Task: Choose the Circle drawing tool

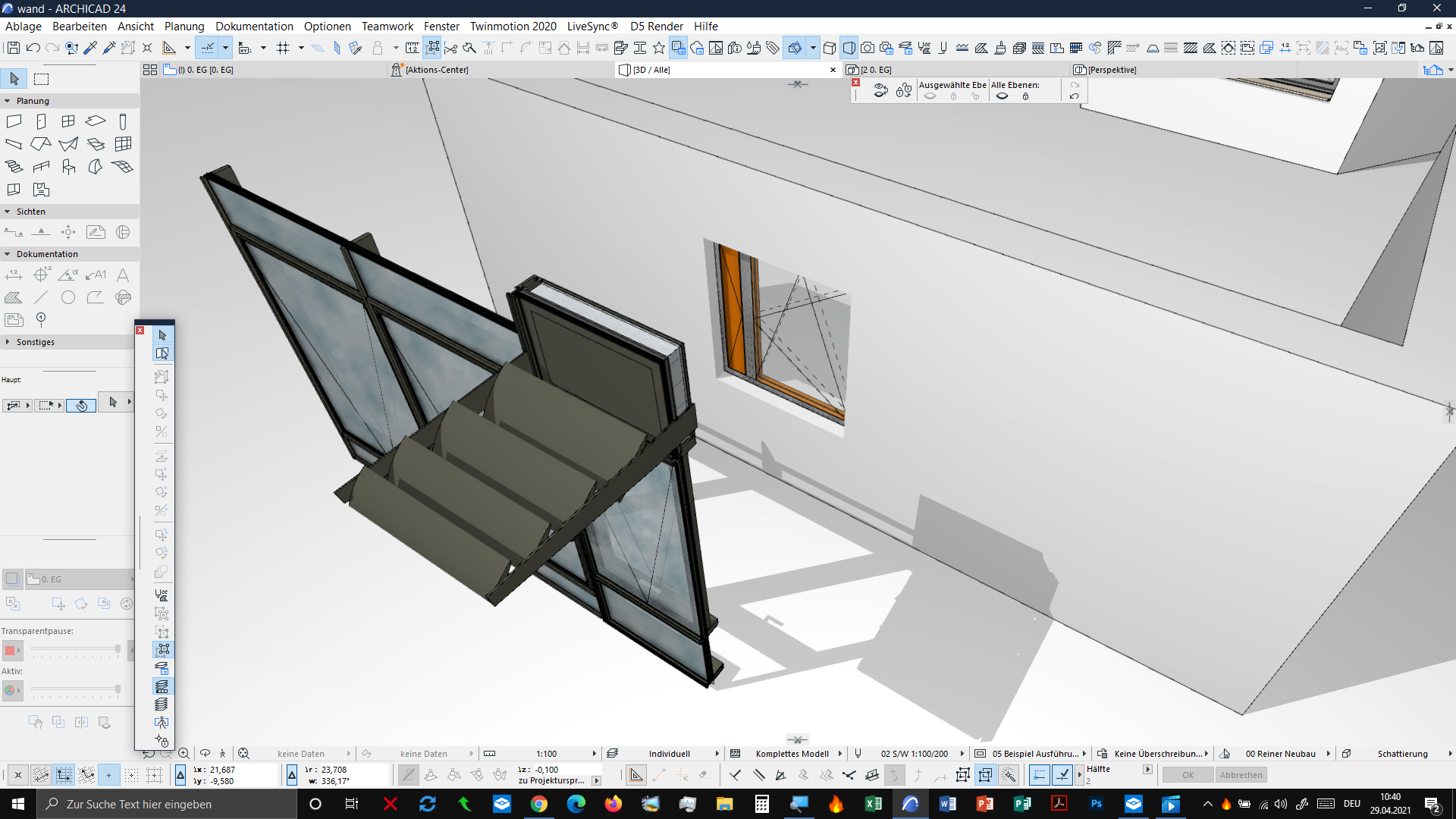Action: (x=68, y=297)
